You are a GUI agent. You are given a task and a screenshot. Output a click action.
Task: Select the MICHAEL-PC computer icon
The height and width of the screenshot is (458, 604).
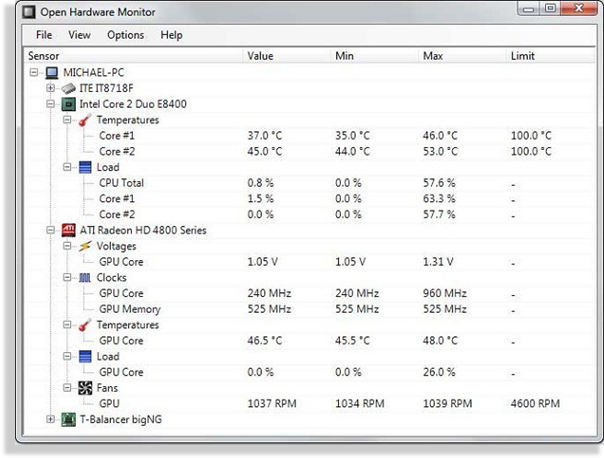(x=52, y=72)
